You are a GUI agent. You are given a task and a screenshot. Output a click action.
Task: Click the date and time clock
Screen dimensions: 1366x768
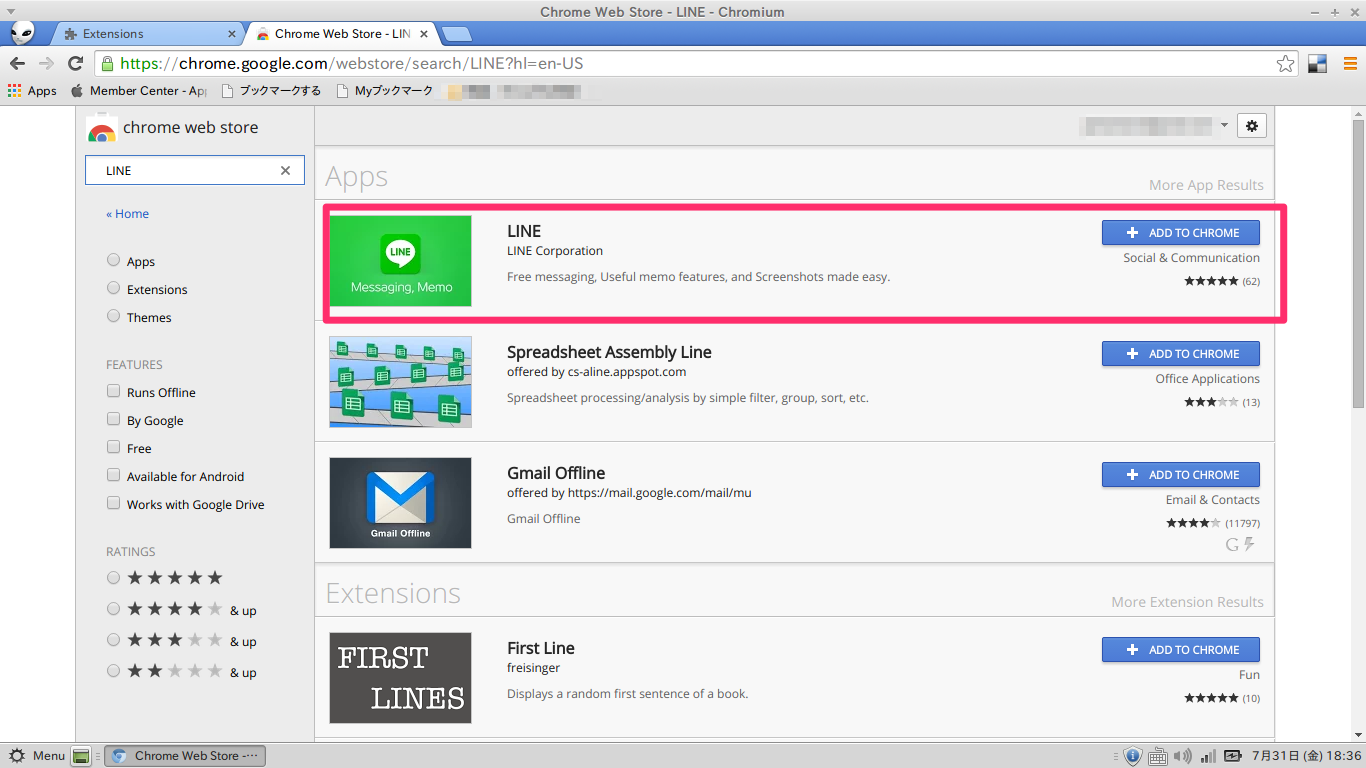(x=1306, y=756)
